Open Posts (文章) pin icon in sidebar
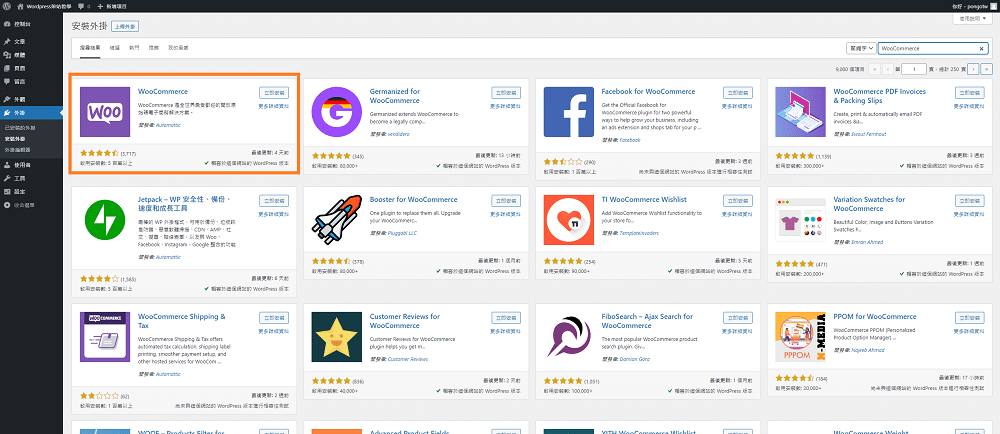Viewport: 1000px width, 434px height. click(x=6, y=41)
